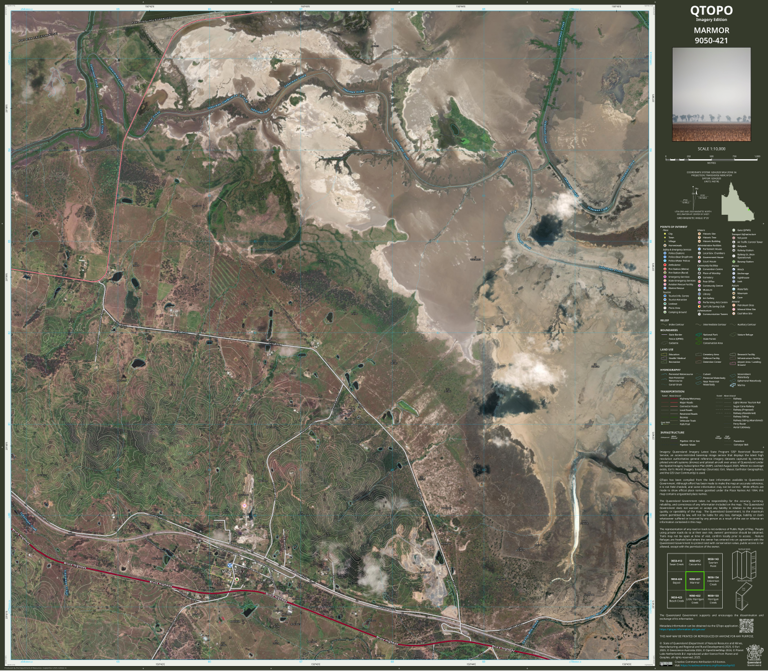This screenshot has width=768, height=671.
Task: Select the green highlighted Marmor index cell
Action: point(695,581)
